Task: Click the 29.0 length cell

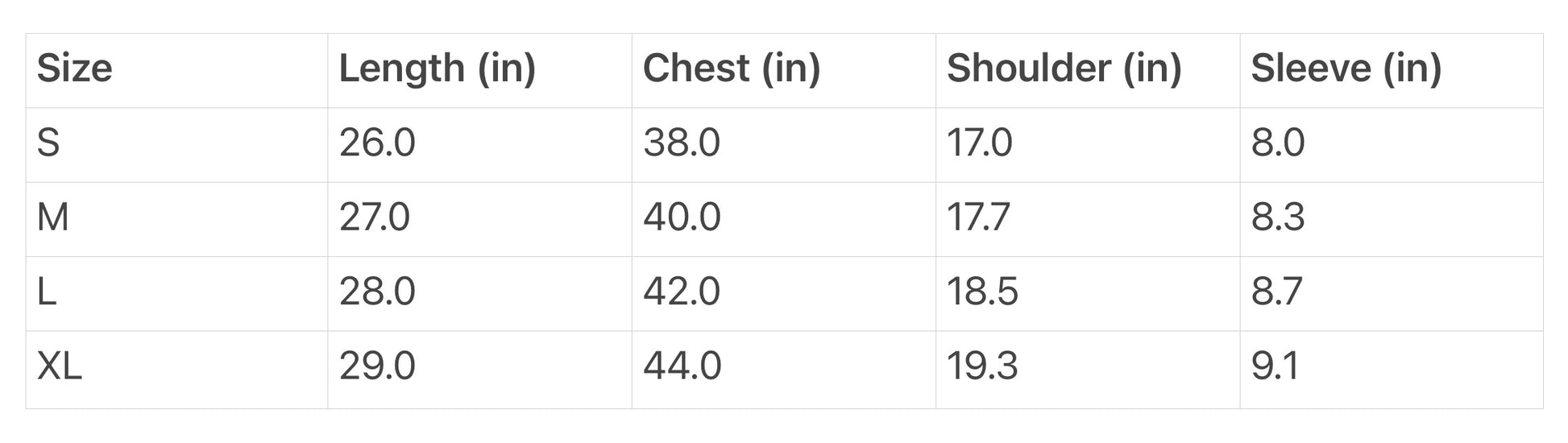Action: tap(377, 366)
